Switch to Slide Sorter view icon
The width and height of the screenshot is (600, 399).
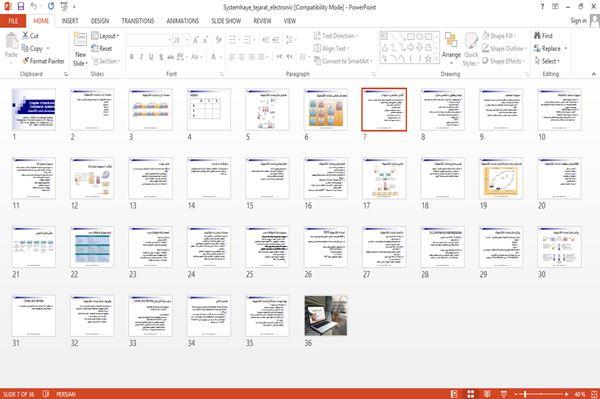[x=471, y=394]
